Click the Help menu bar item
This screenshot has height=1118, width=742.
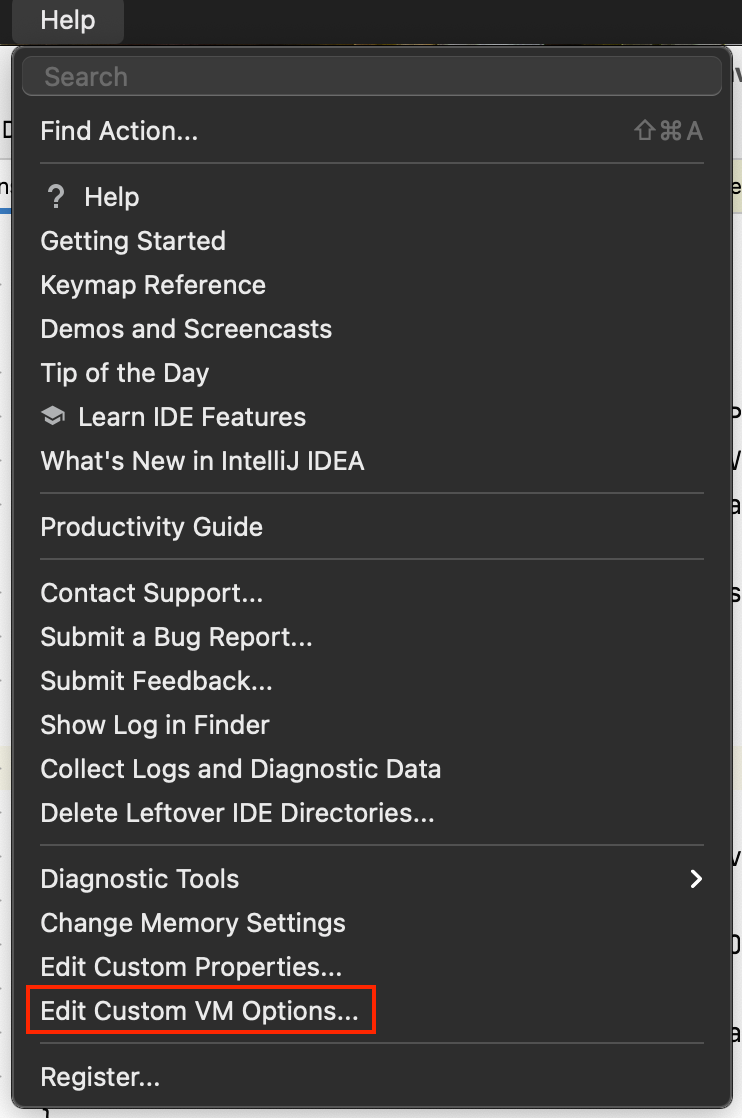[68, 20]
